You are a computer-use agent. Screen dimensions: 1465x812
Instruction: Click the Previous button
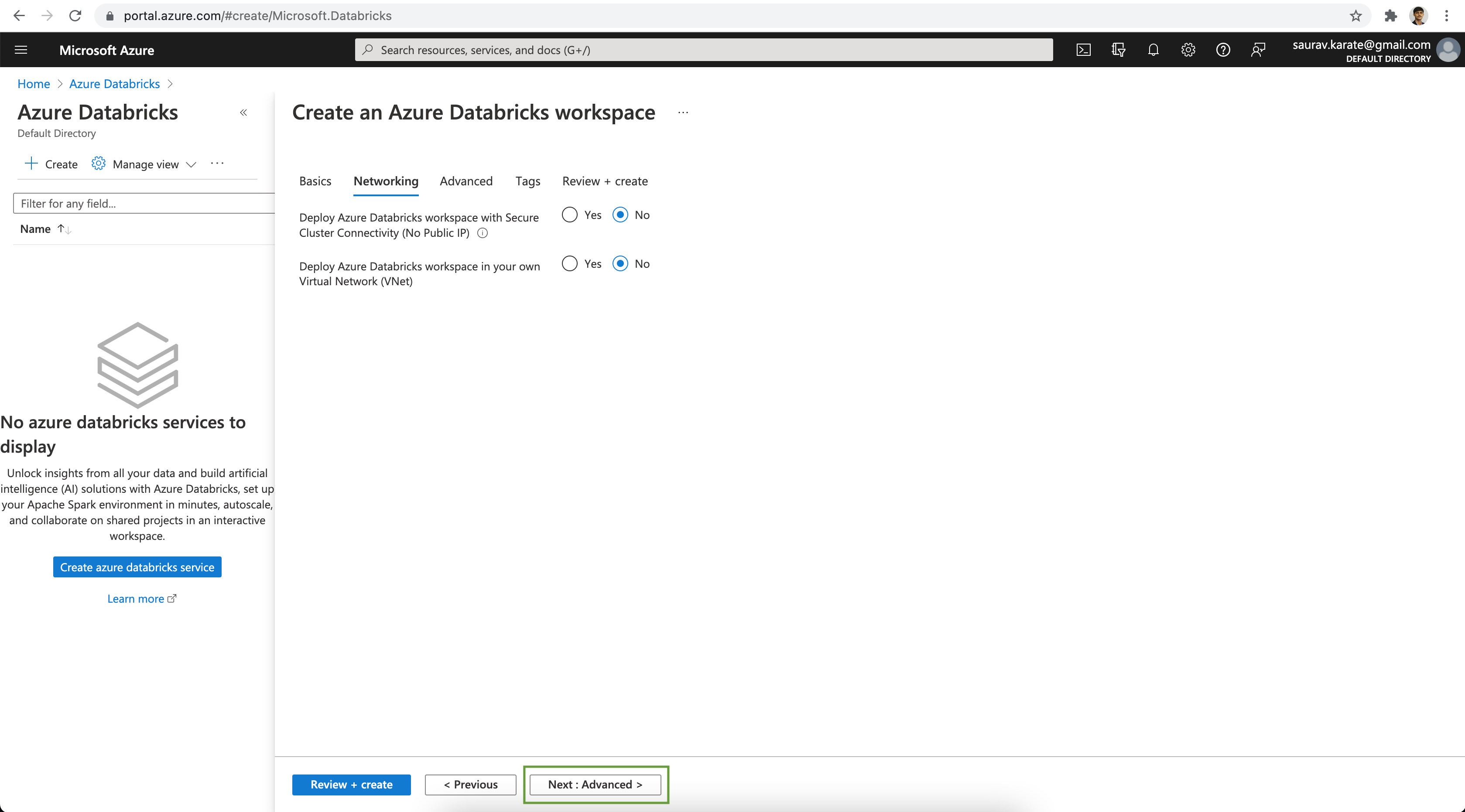470,784
